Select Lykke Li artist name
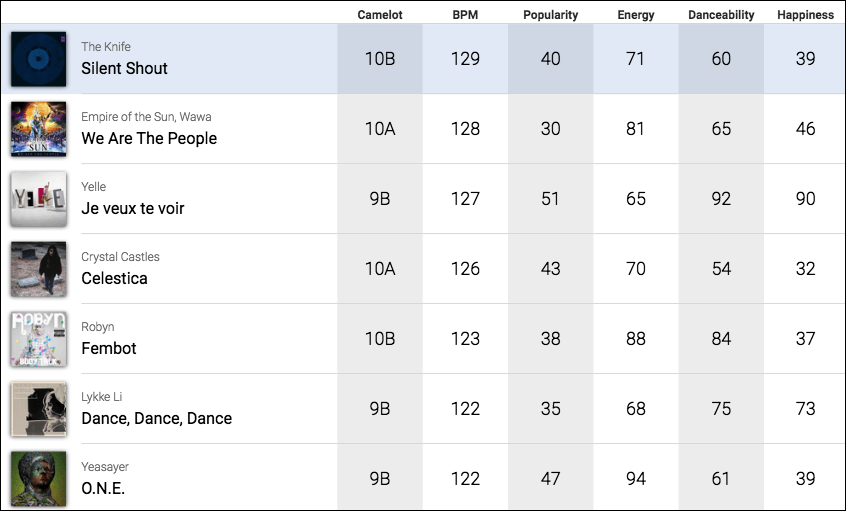Viewport: 846px width, 511px height. (101, 397)
